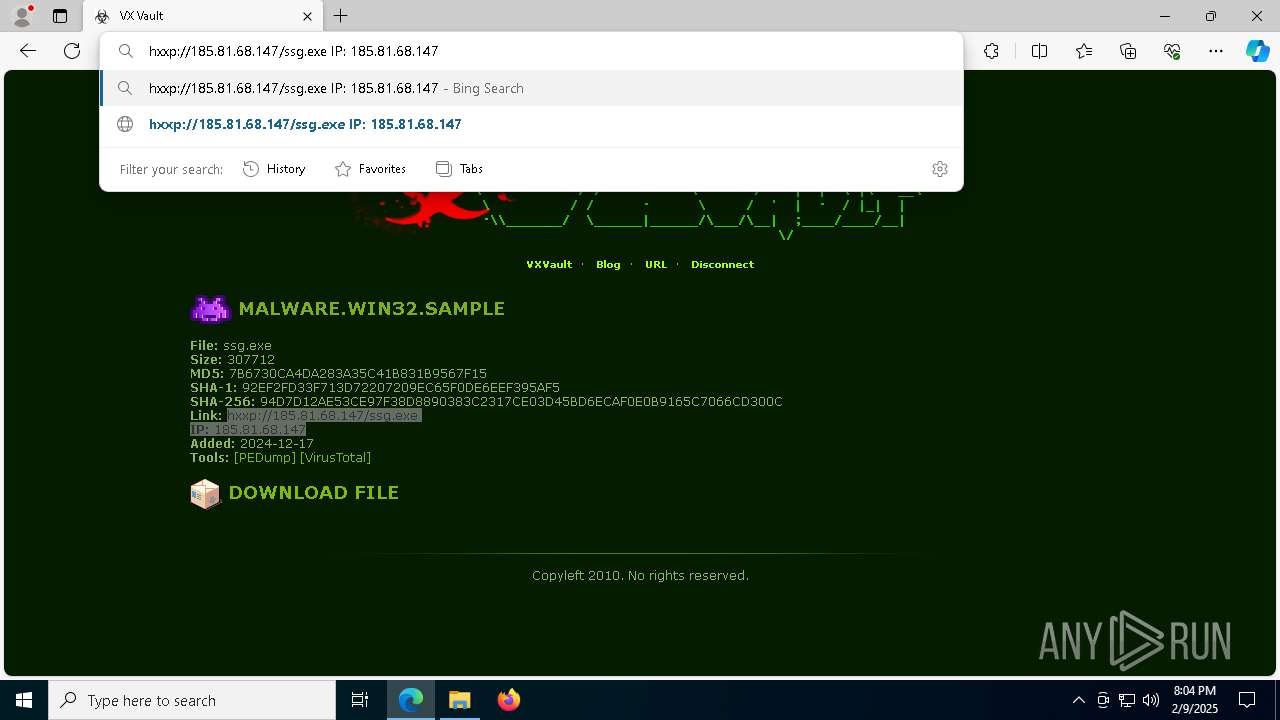Open the Extensions puzzle icon

[991, 51]
